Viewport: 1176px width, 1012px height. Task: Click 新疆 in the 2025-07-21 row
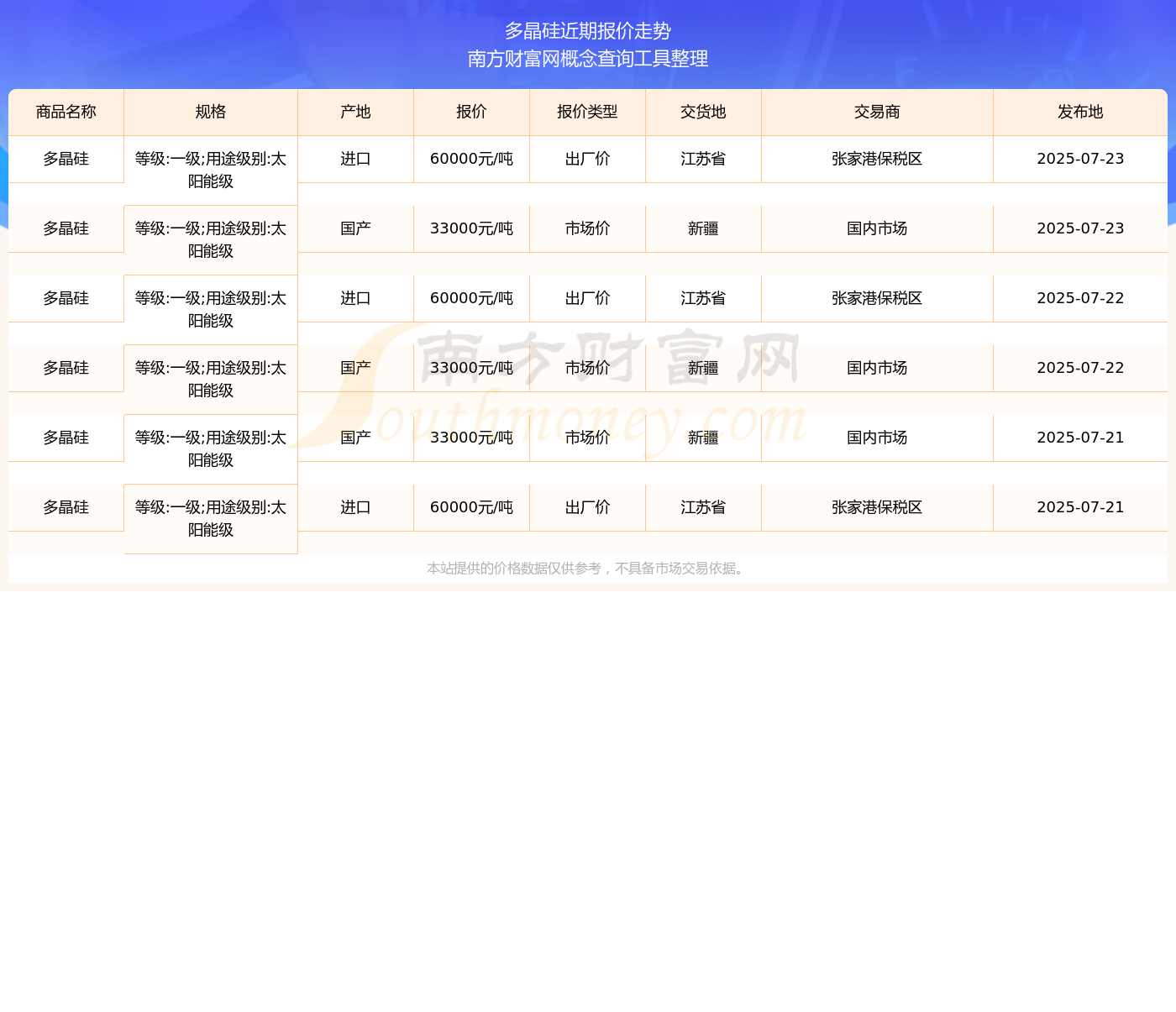(703, 438)
